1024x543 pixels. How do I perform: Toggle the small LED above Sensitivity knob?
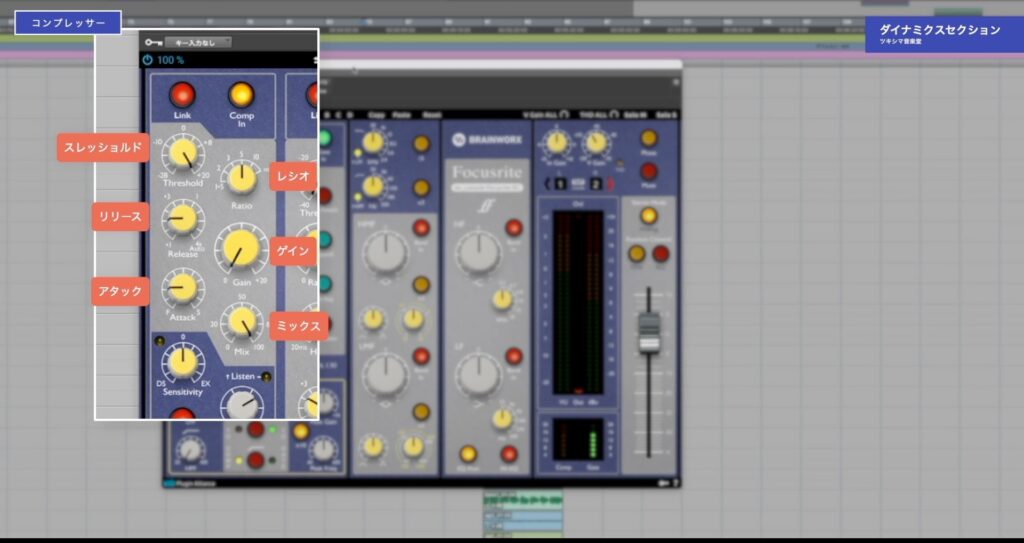coord(159,340)
